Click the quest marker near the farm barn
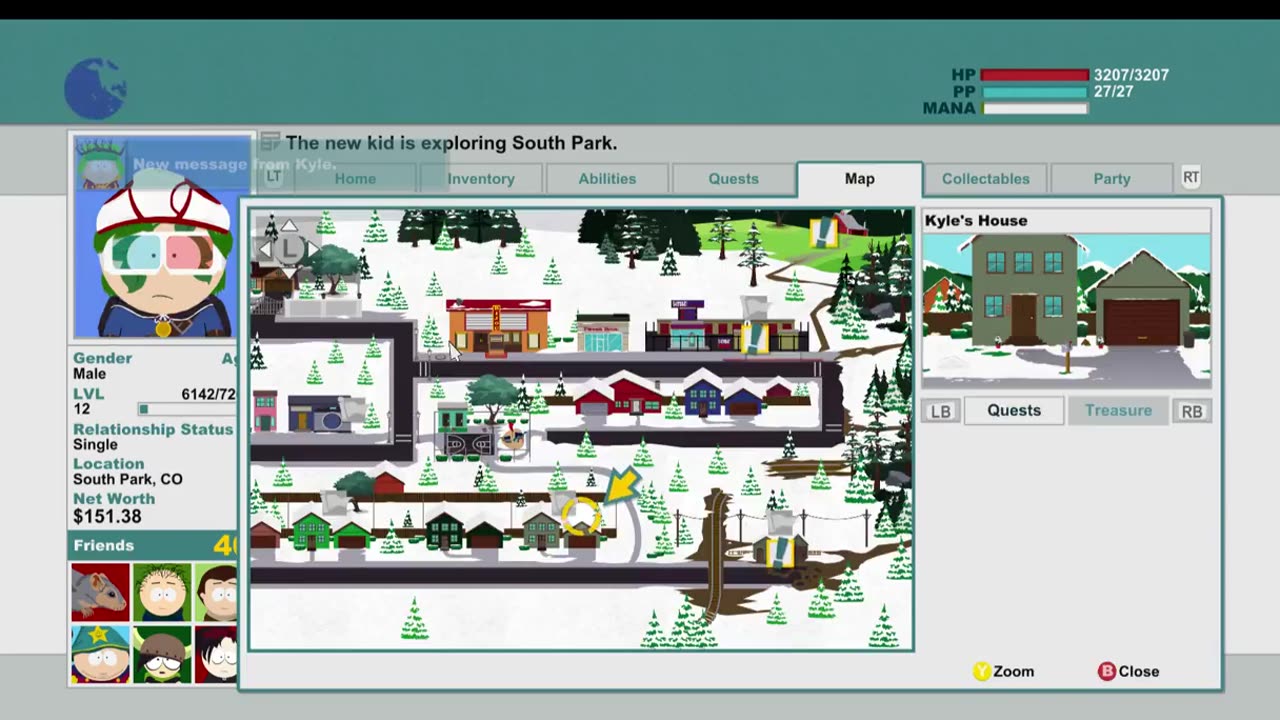 coord(823,233)
